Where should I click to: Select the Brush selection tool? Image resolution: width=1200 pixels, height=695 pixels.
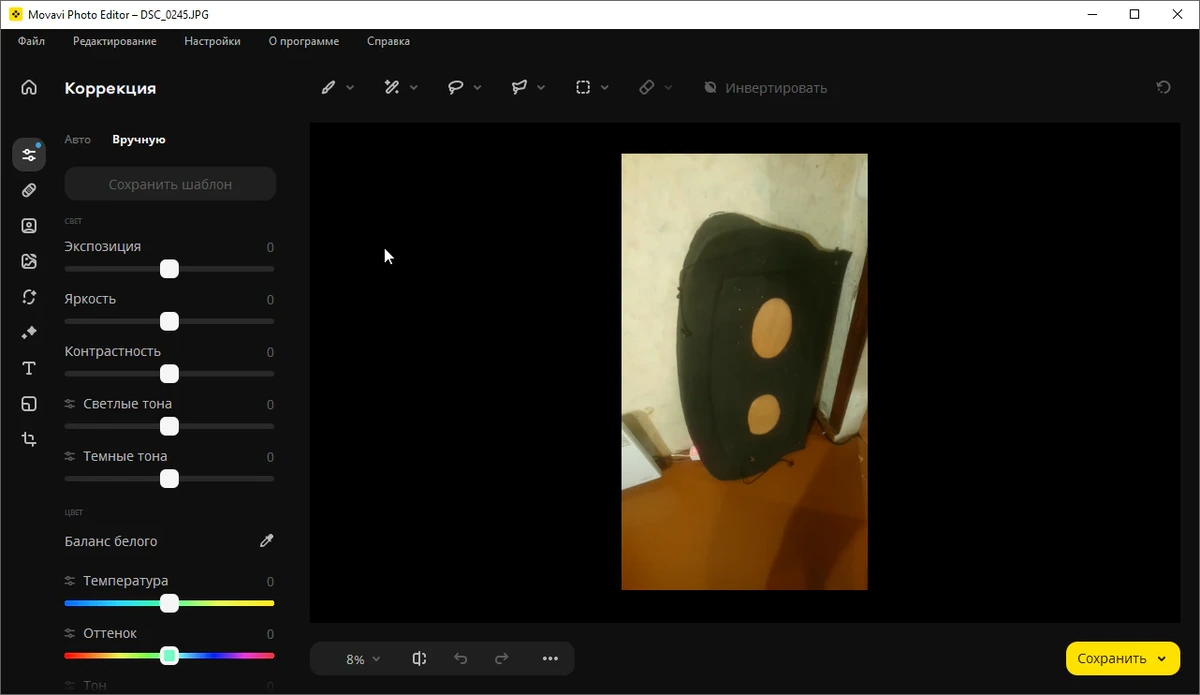click(328, 88)
